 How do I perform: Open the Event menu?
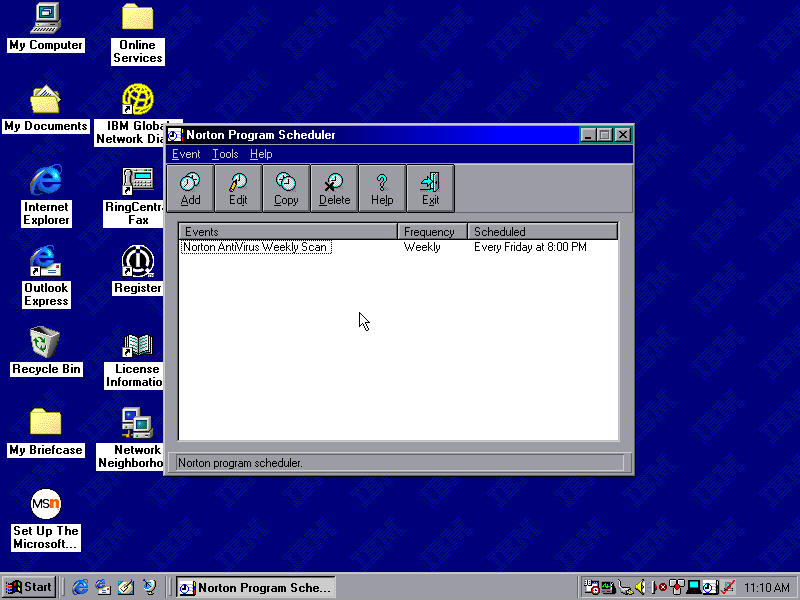click(x=186, y=154)
